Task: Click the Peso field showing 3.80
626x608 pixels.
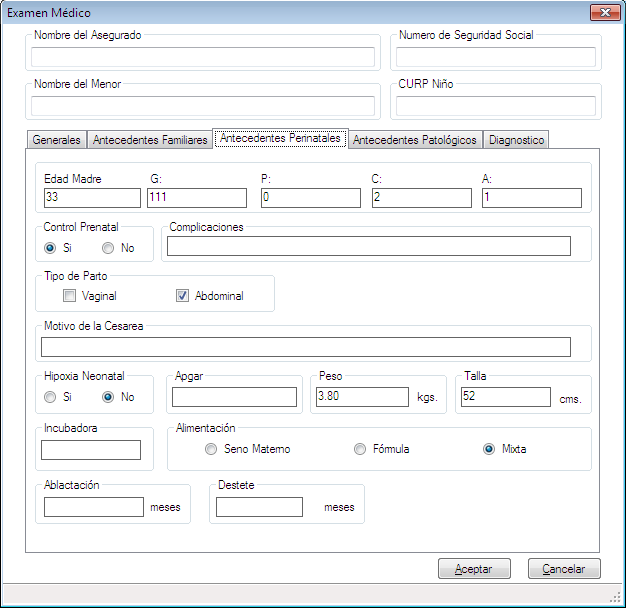Action: click(x=362, y=397)
